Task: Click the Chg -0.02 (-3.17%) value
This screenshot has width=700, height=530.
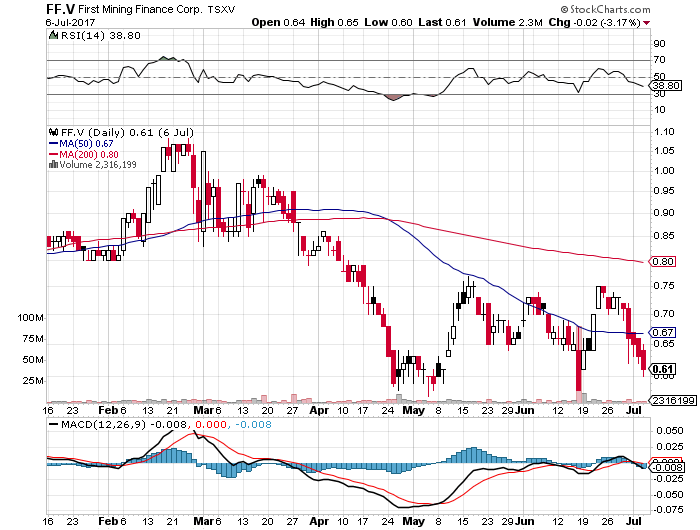Action: coord(594,22)
